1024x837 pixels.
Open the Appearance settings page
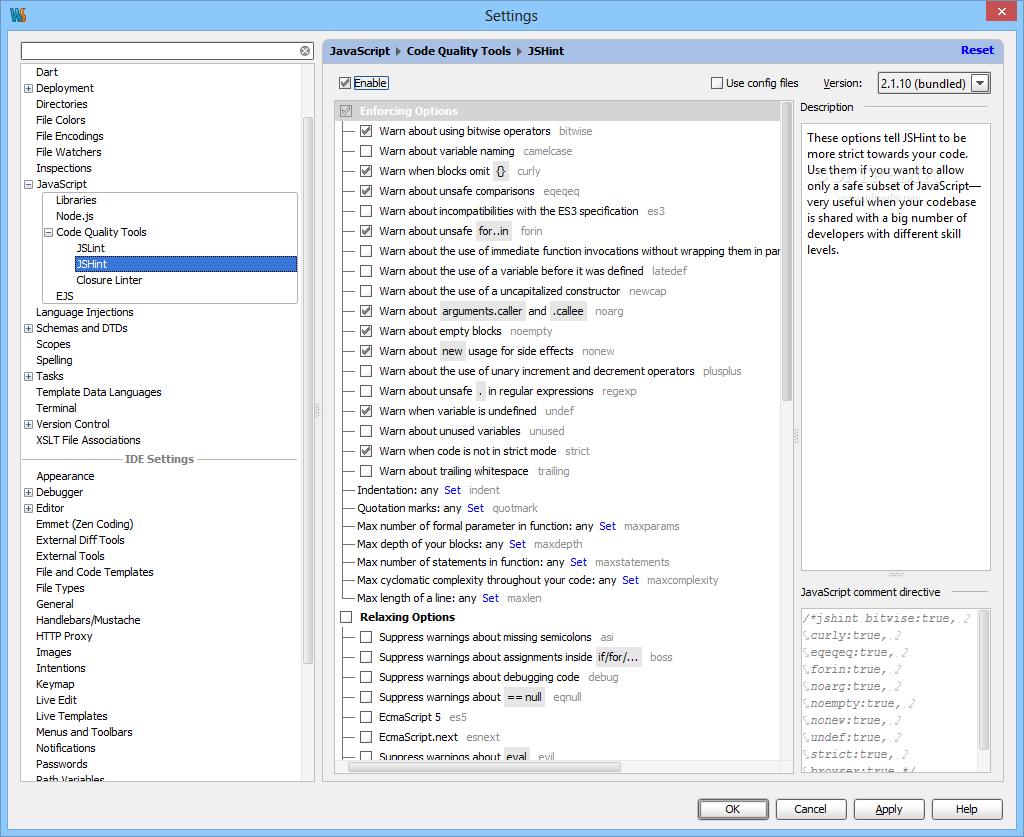pyautogui.click(x=65, y=477)
